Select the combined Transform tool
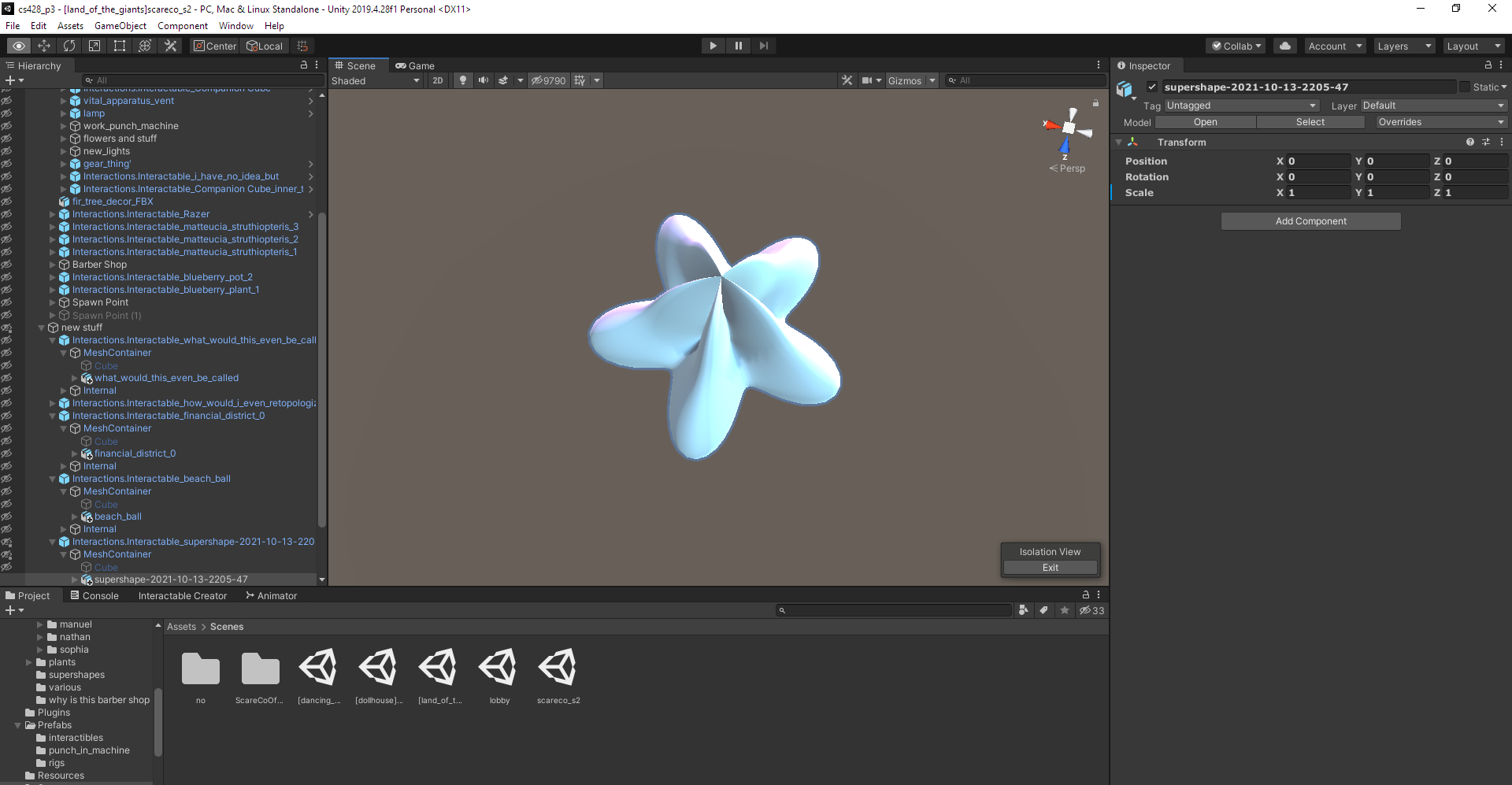 [145, 46]
